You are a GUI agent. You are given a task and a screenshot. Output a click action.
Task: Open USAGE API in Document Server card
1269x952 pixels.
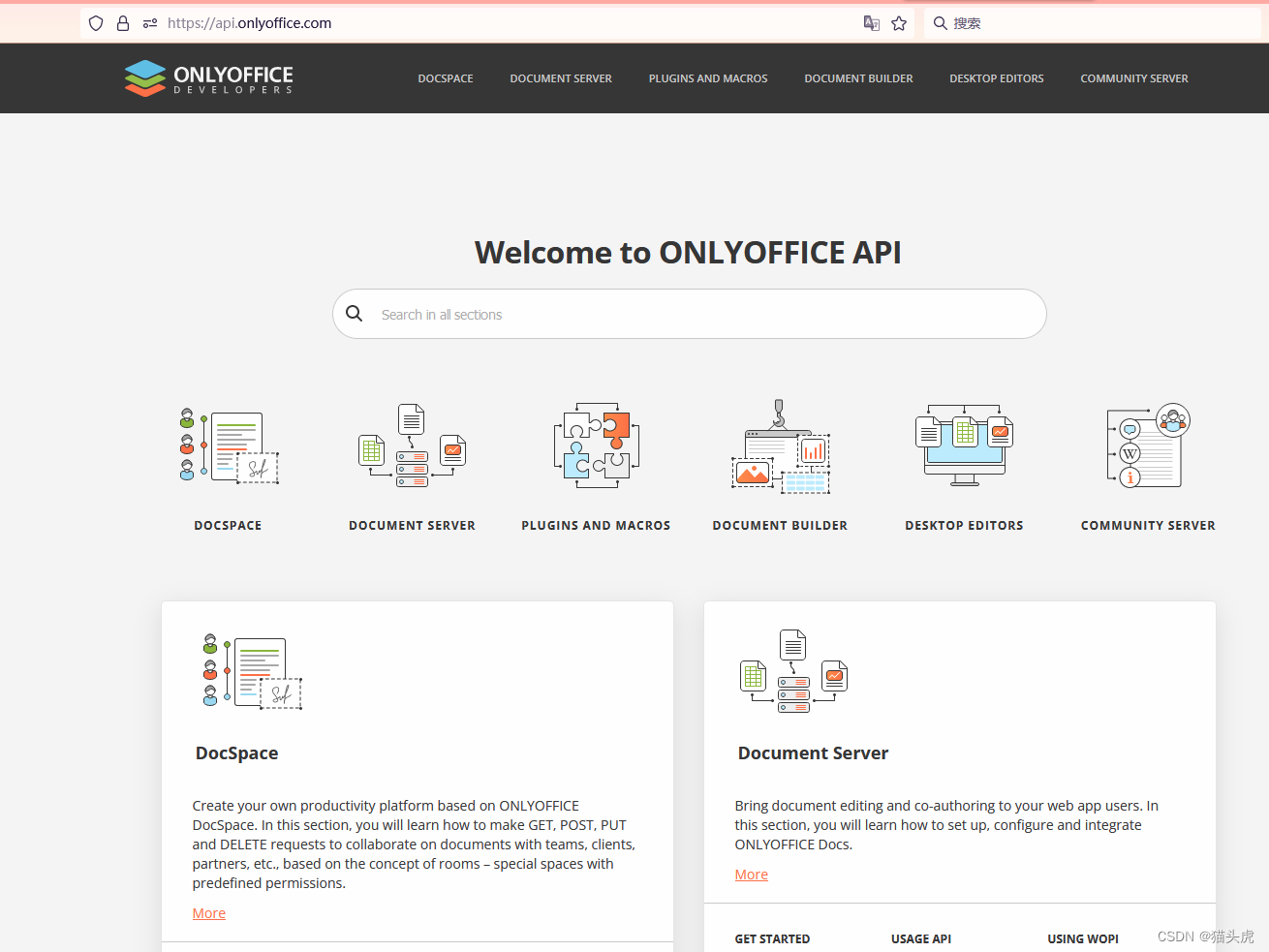coord(921,939)
